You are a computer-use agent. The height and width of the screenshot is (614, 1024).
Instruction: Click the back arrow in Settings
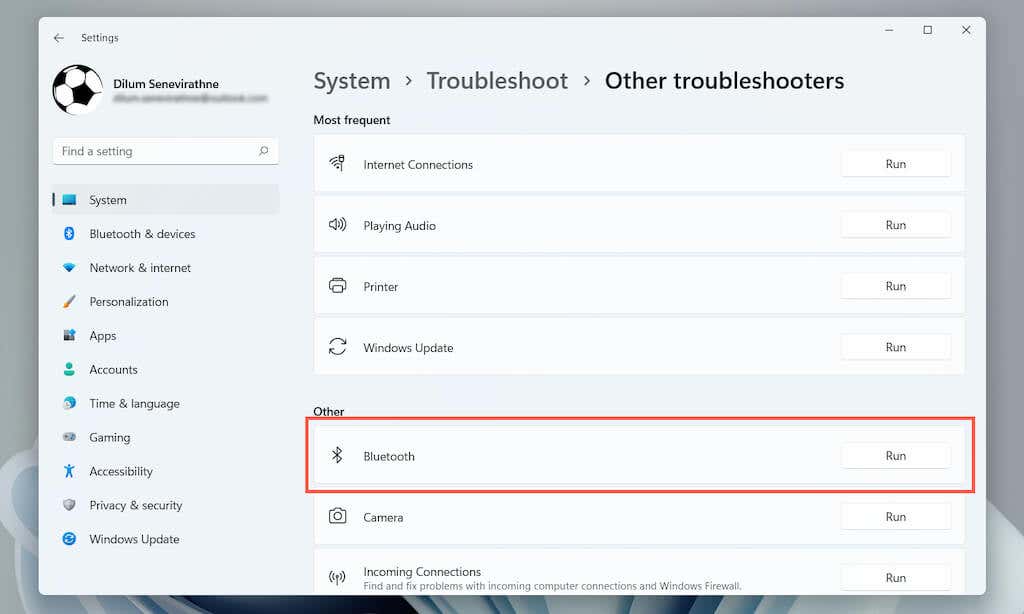coord(59,38)
